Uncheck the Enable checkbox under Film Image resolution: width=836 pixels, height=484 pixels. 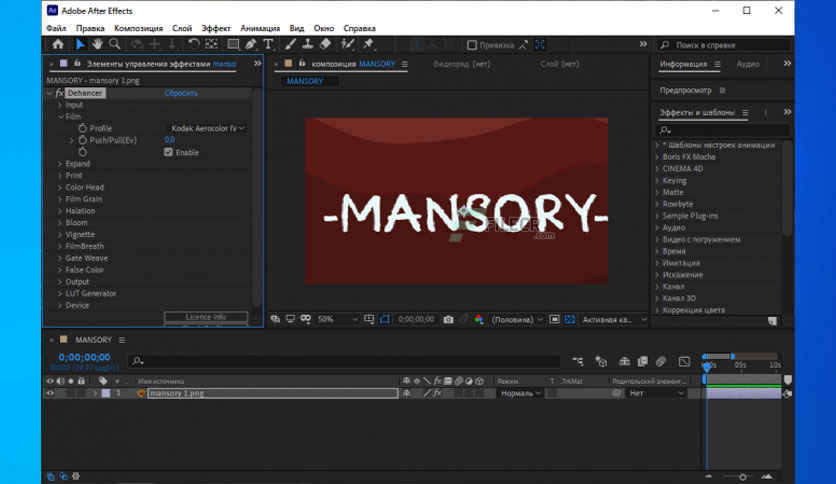point(169,152)
